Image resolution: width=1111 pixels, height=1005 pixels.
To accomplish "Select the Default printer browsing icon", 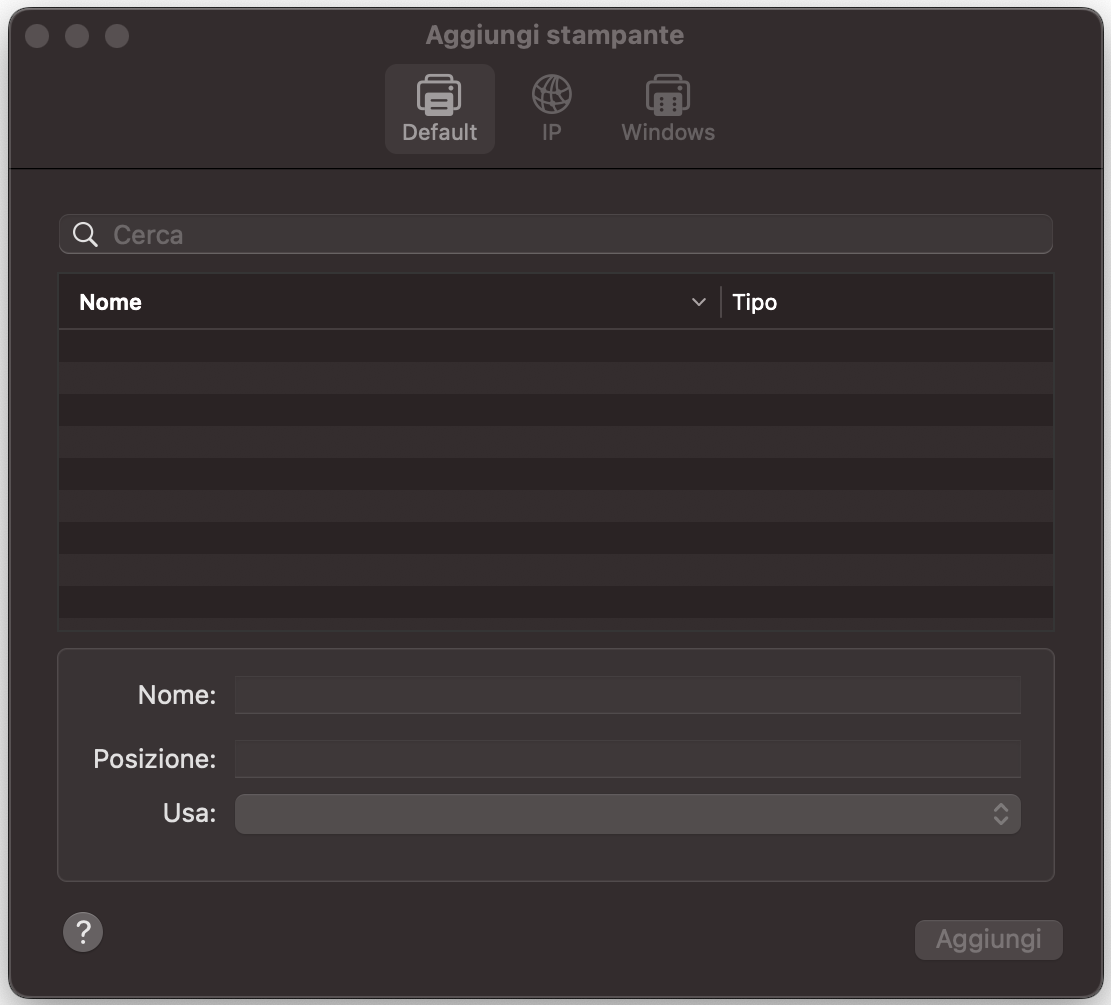I will click(439, 95).
